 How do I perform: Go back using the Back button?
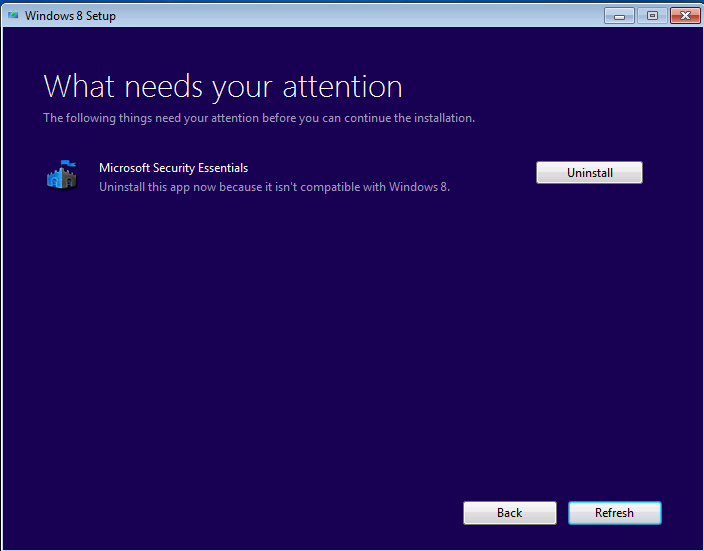tap(509, 513)
